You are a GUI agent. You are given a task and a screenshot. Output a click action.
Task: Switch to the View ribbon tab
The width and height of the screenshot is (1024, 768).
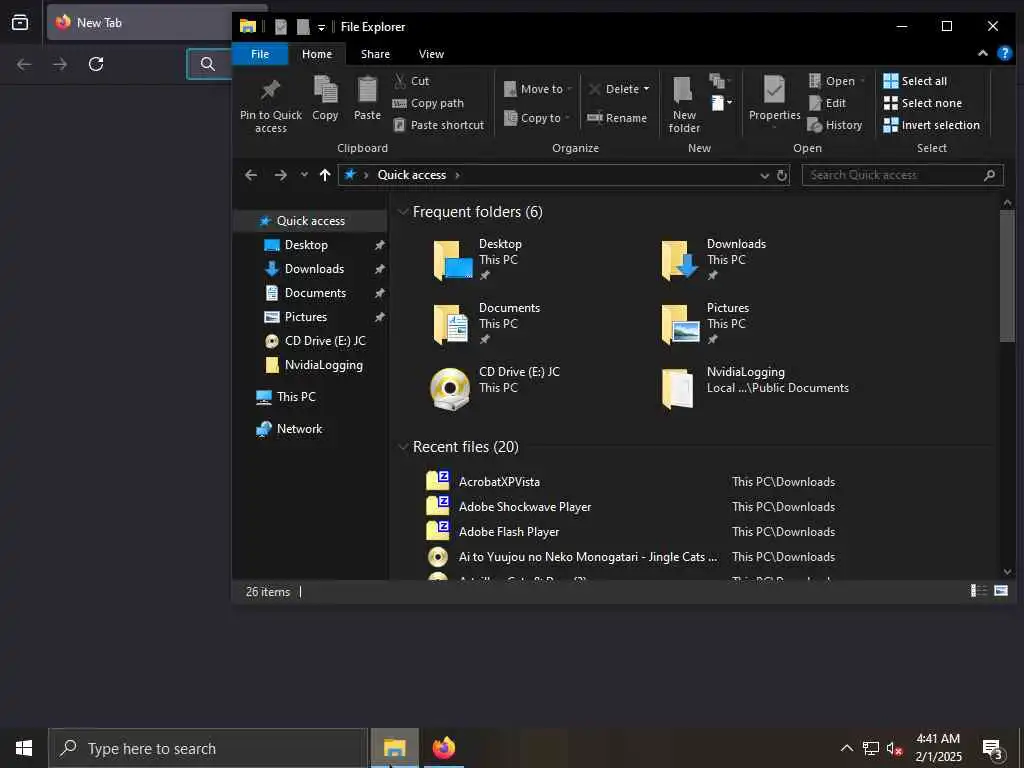click(x=431, y=54)
